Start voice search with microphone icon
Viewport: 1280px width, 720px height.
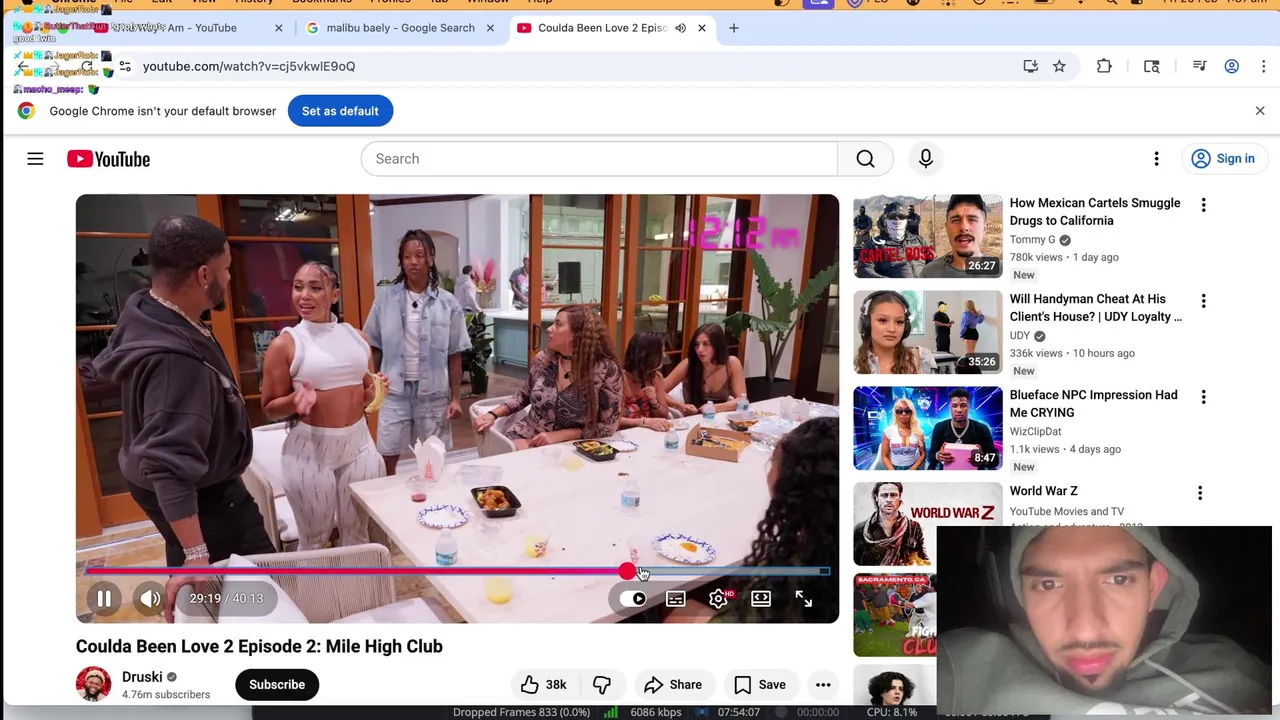[926, 159]
